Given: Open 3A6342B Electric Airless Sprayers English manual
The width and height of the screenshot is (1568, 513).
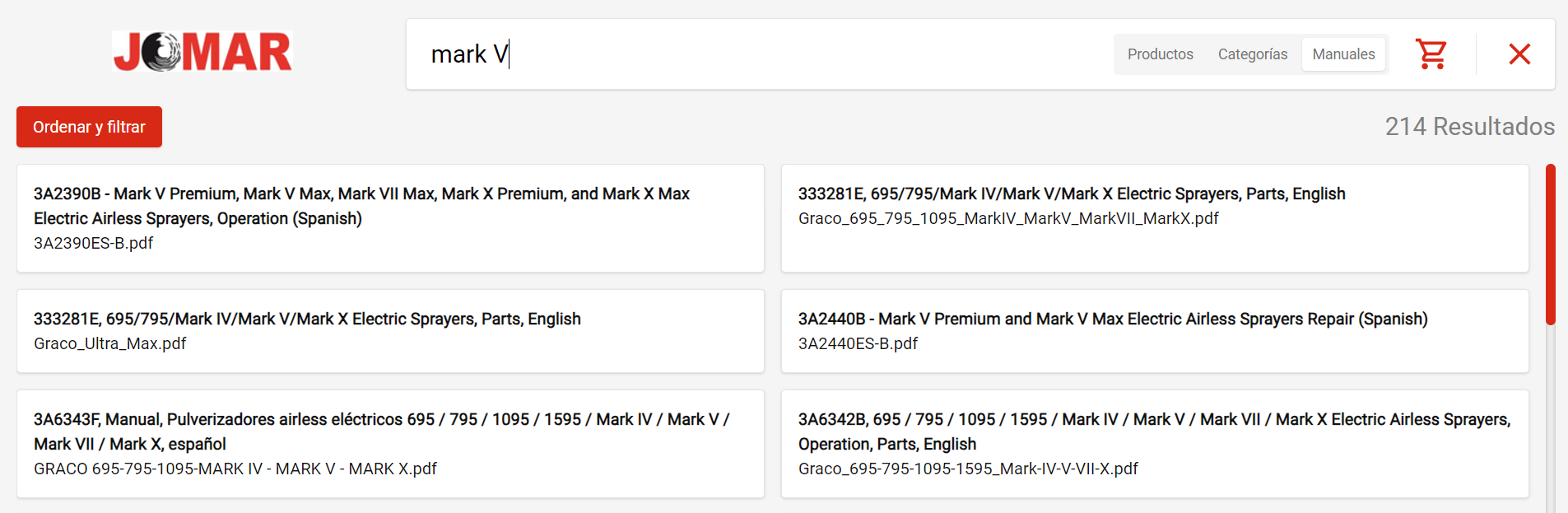Looking at the screenshot, I should (x=1155, y=444).
